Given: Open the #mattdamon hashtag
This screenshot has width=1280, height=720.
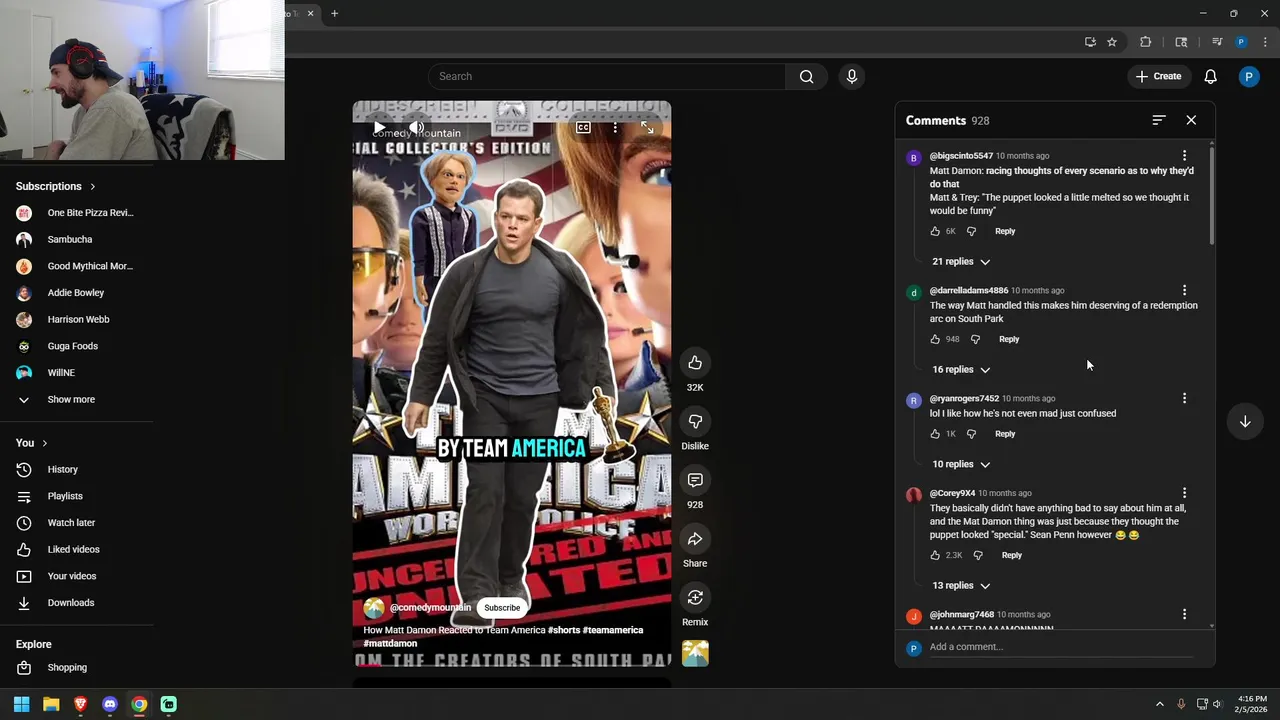Looking at the screenshot, I should [390, 644].
